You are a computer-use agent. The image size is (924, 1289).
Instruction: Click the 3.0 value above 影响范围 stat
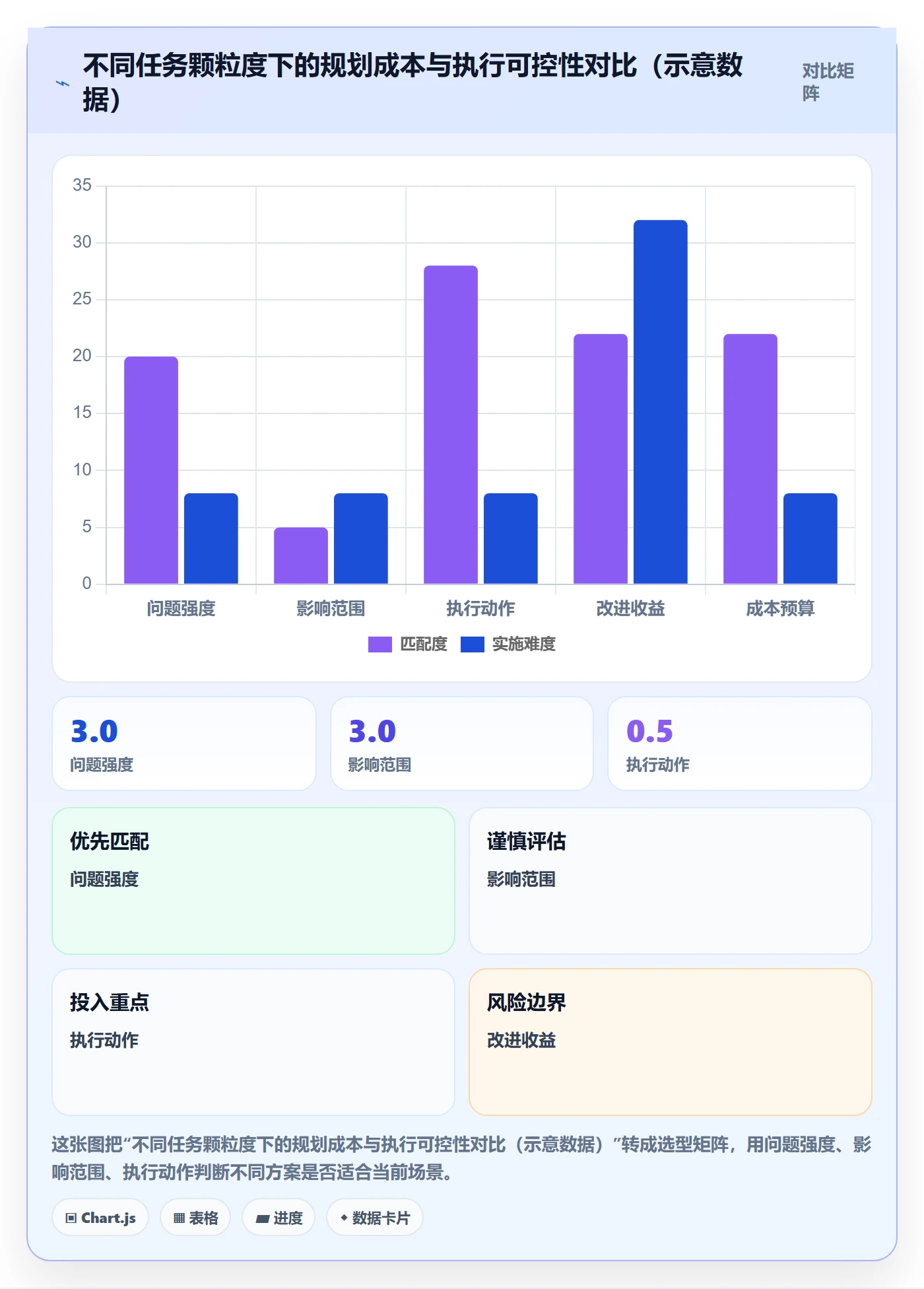tap(372, 732)
